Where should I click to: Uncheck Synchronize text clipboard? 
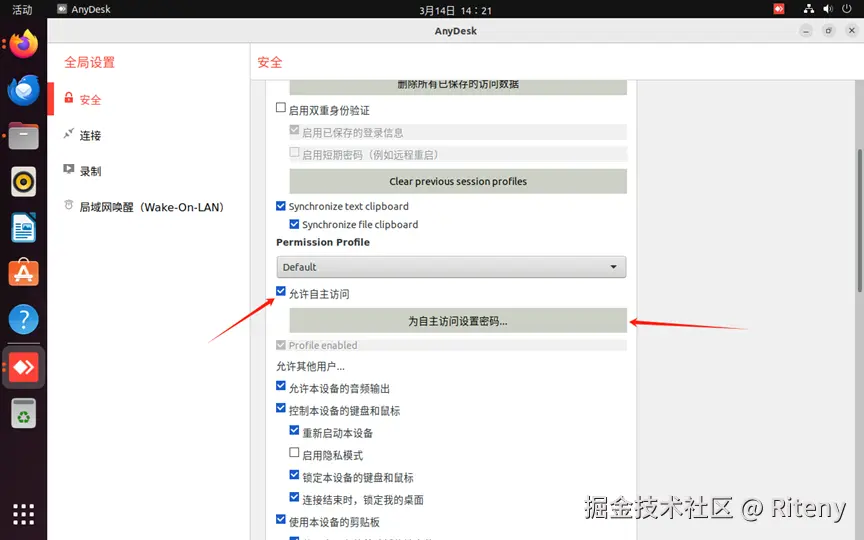click(x=281, y=206)
